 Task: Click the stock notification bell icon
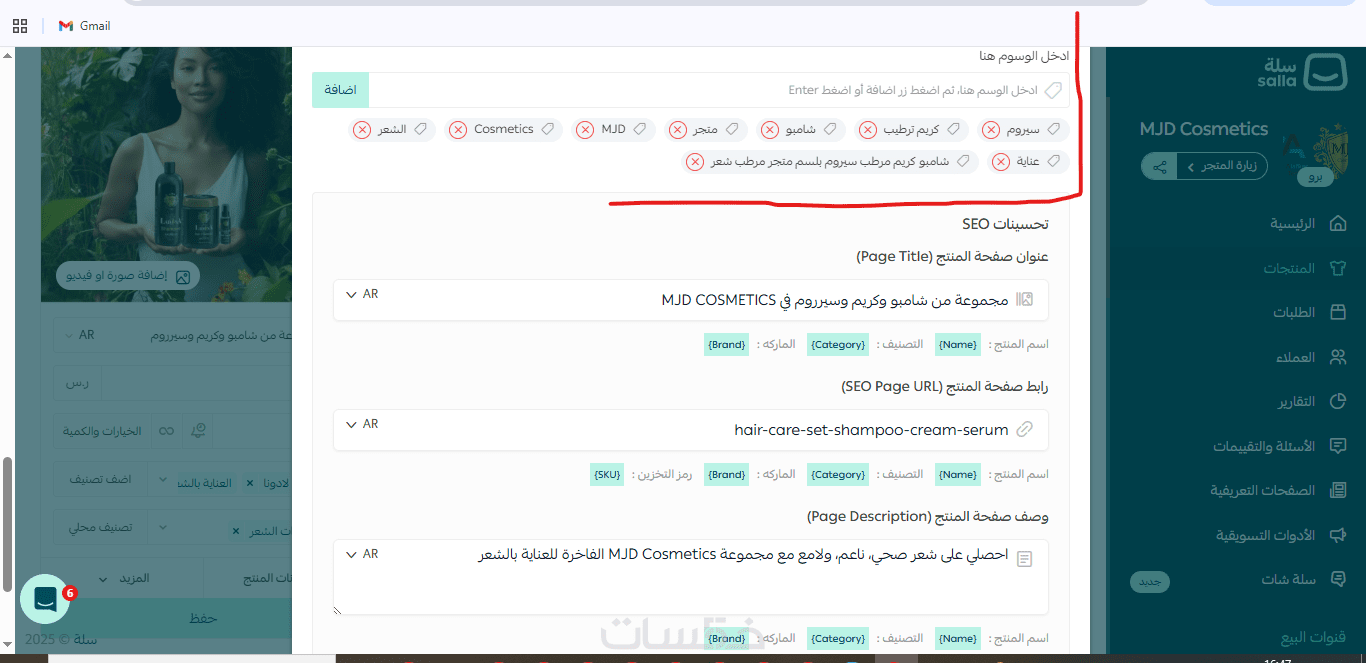[x=199, y=431]
